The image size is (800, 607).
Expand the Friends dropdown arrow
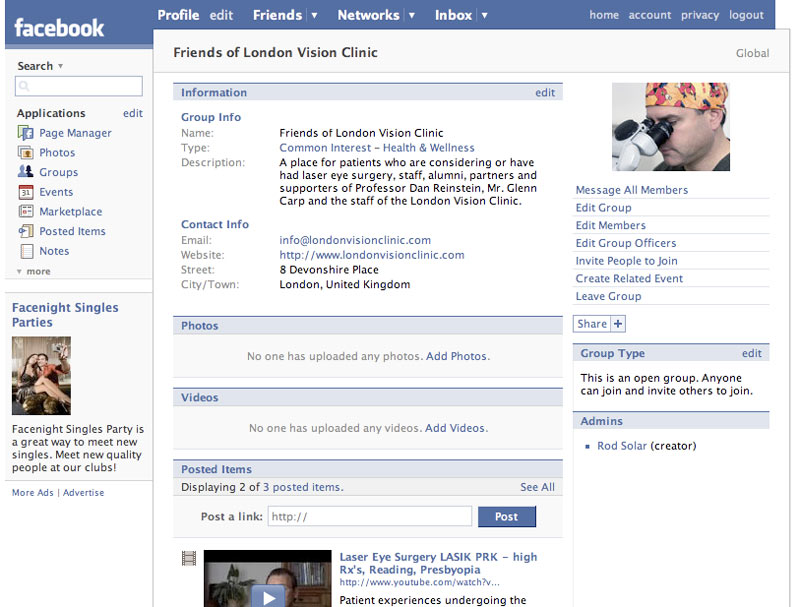314,16
